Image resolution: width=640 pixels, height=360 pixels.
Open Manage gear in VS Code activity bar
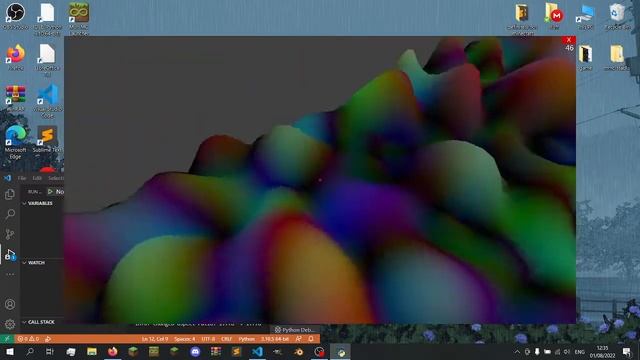pyautogui.click(x=10, y=324)
